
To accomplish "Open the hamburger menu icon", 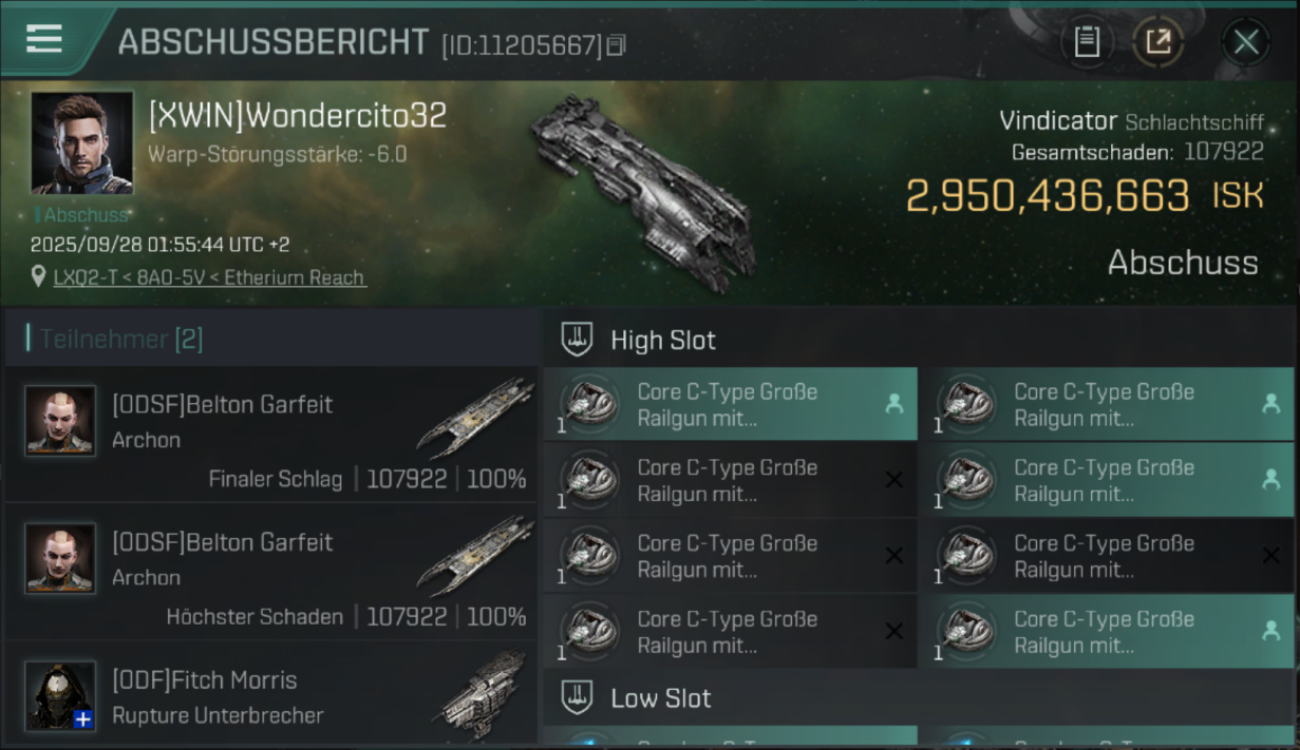I will [44, 39].
